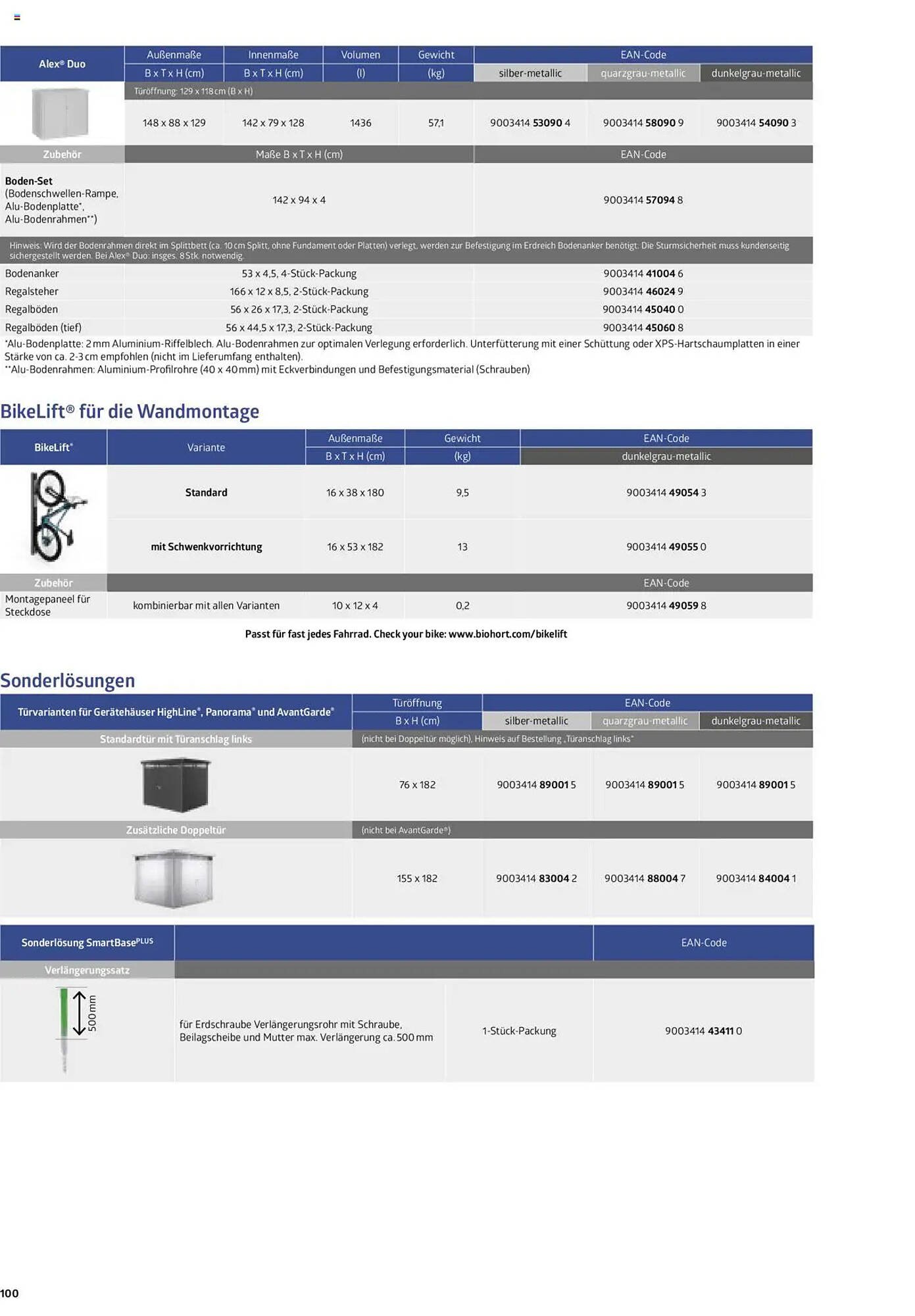This screenshot has width=915, height=1316.
Task: Select the 'mit Schwenkvorrichtung' variant row
Action: [206, 547]
